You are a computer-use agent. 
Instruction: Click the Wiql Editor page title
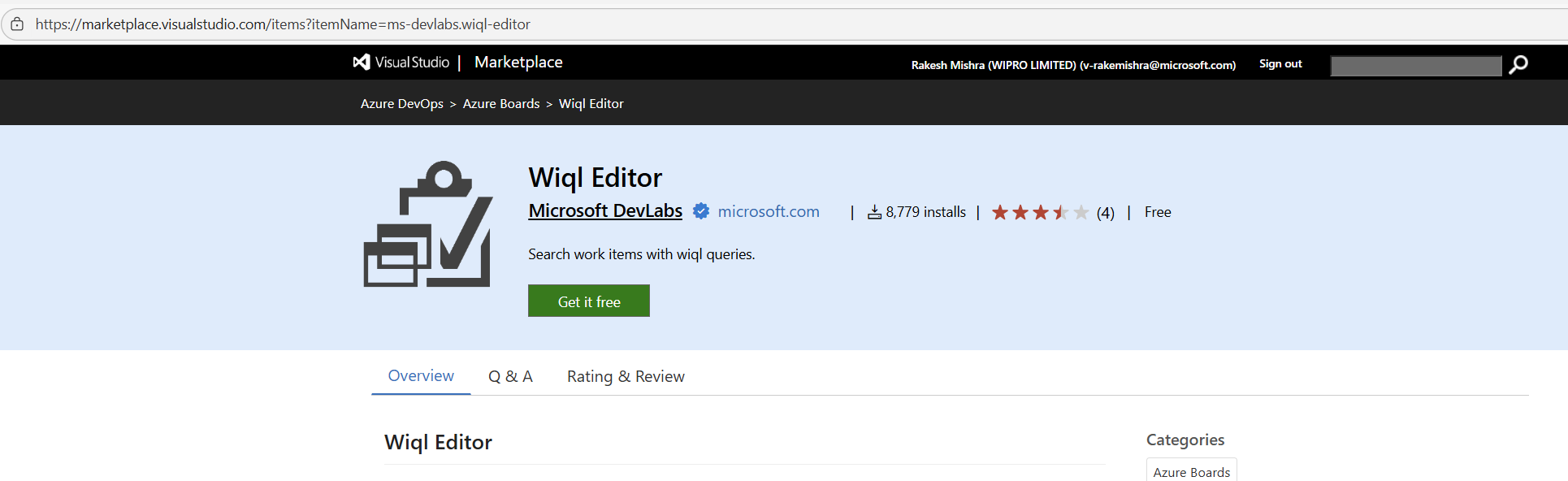[x=596, y=177]
